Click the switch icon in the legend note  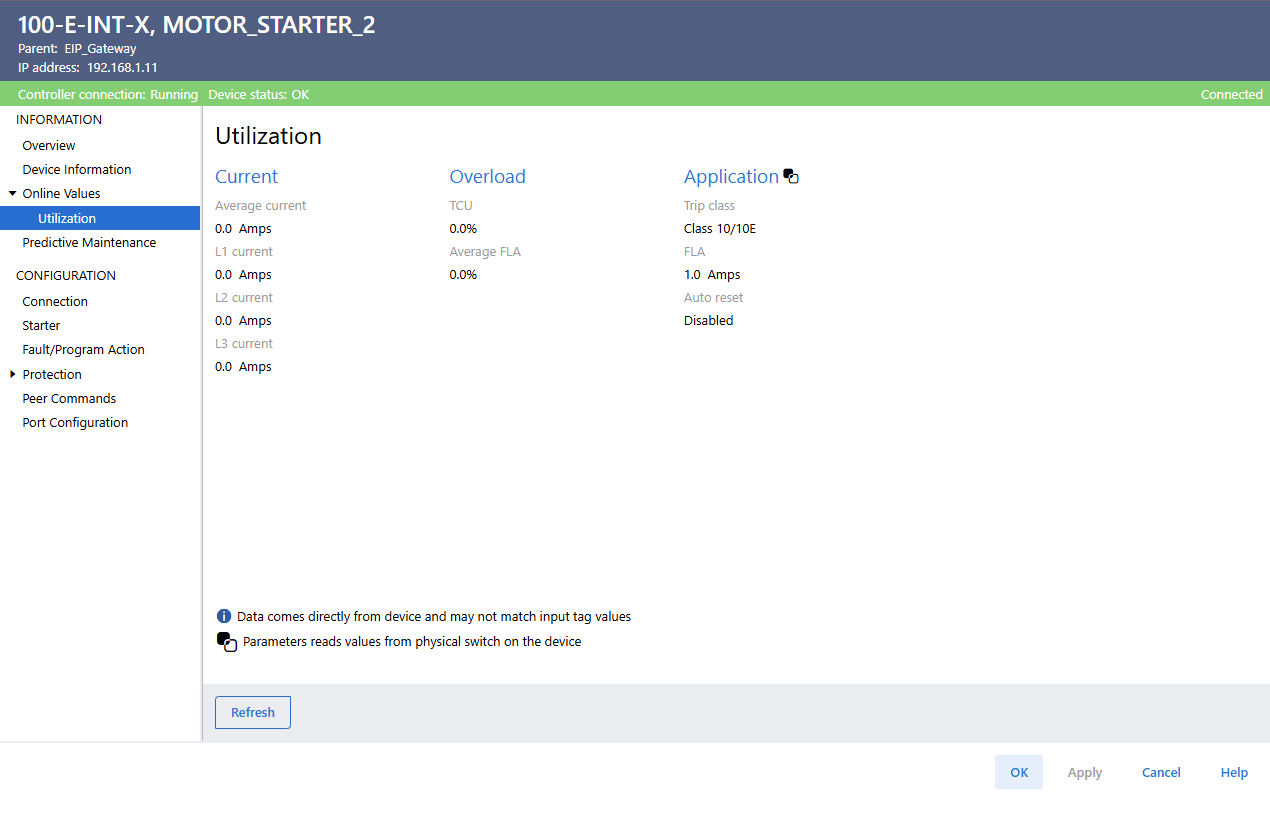[227, 642]
